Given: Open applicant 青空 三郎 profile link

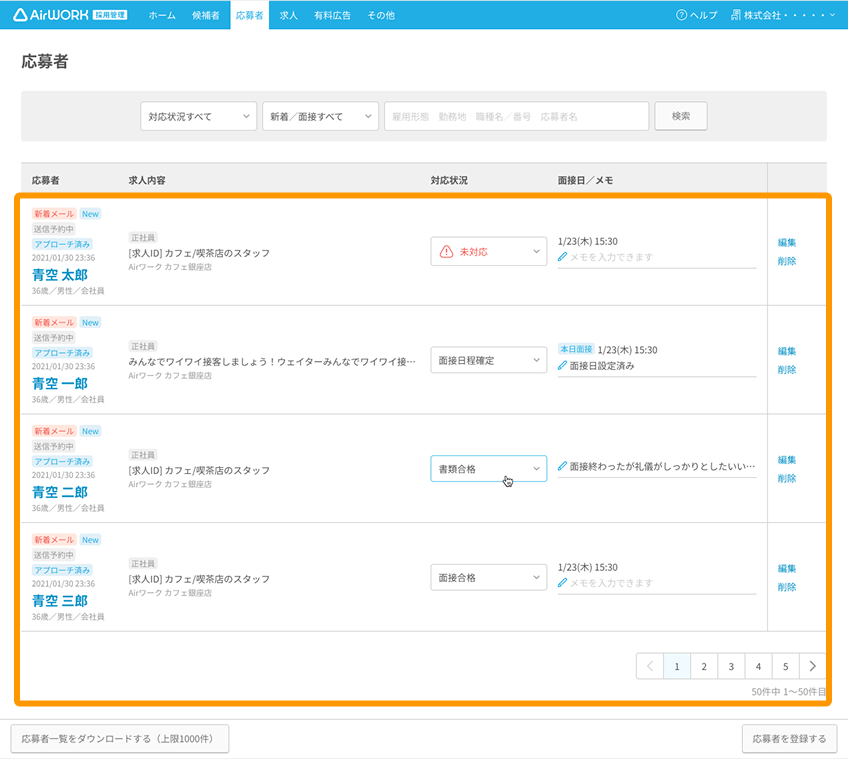Looking at the screenshot, I should (59, 601).
